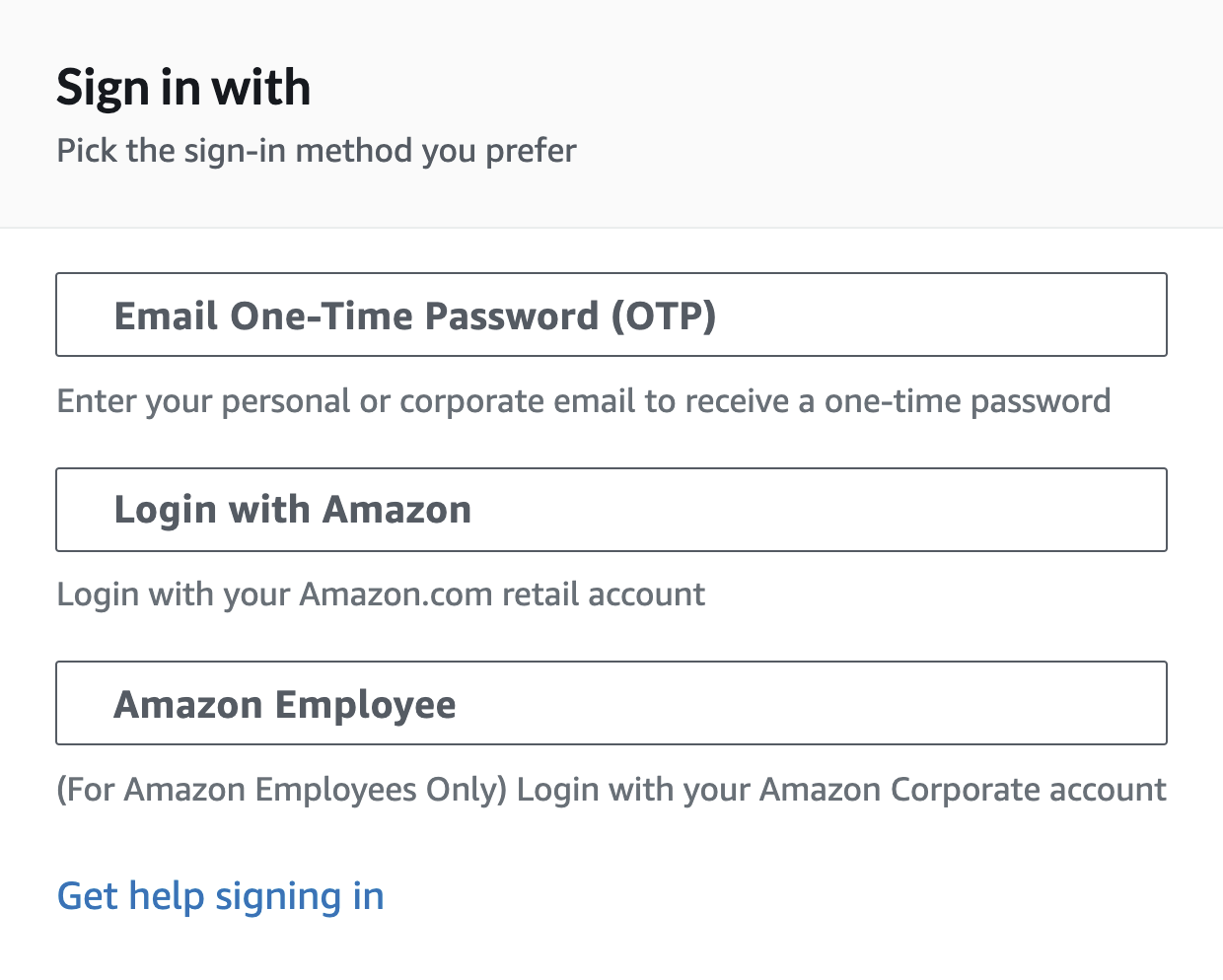Pick the Amazon Employee sign-in button
Image resolution: width=1223 pixels, height=980 pixels.
(x=611, y=703)
